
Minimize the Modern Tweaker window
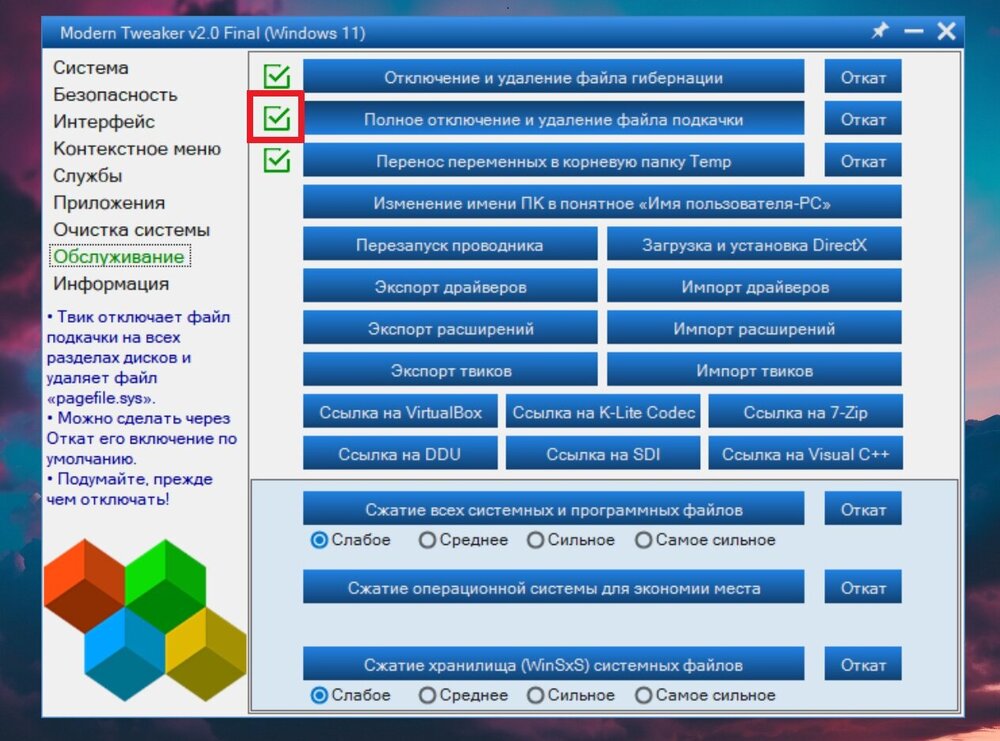pyautogui.click(x=914, y=31)
